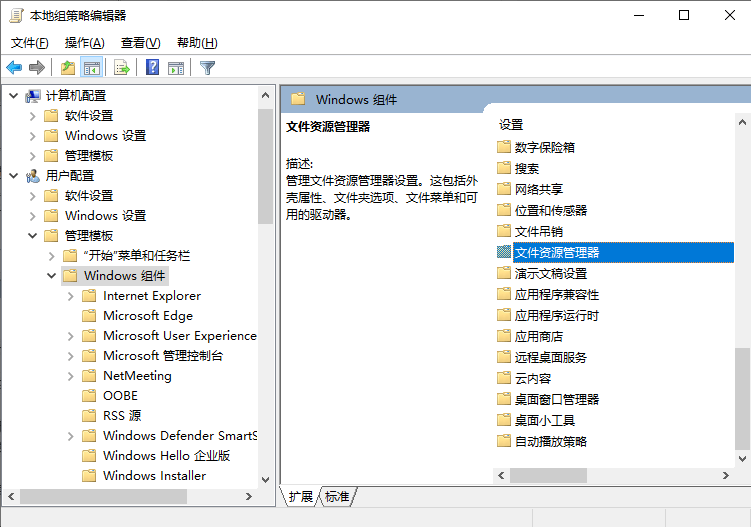The height and width of the screenshot is (527, 751).
Task: Click the Windows Installer folder icon
Action: [89, 475]
